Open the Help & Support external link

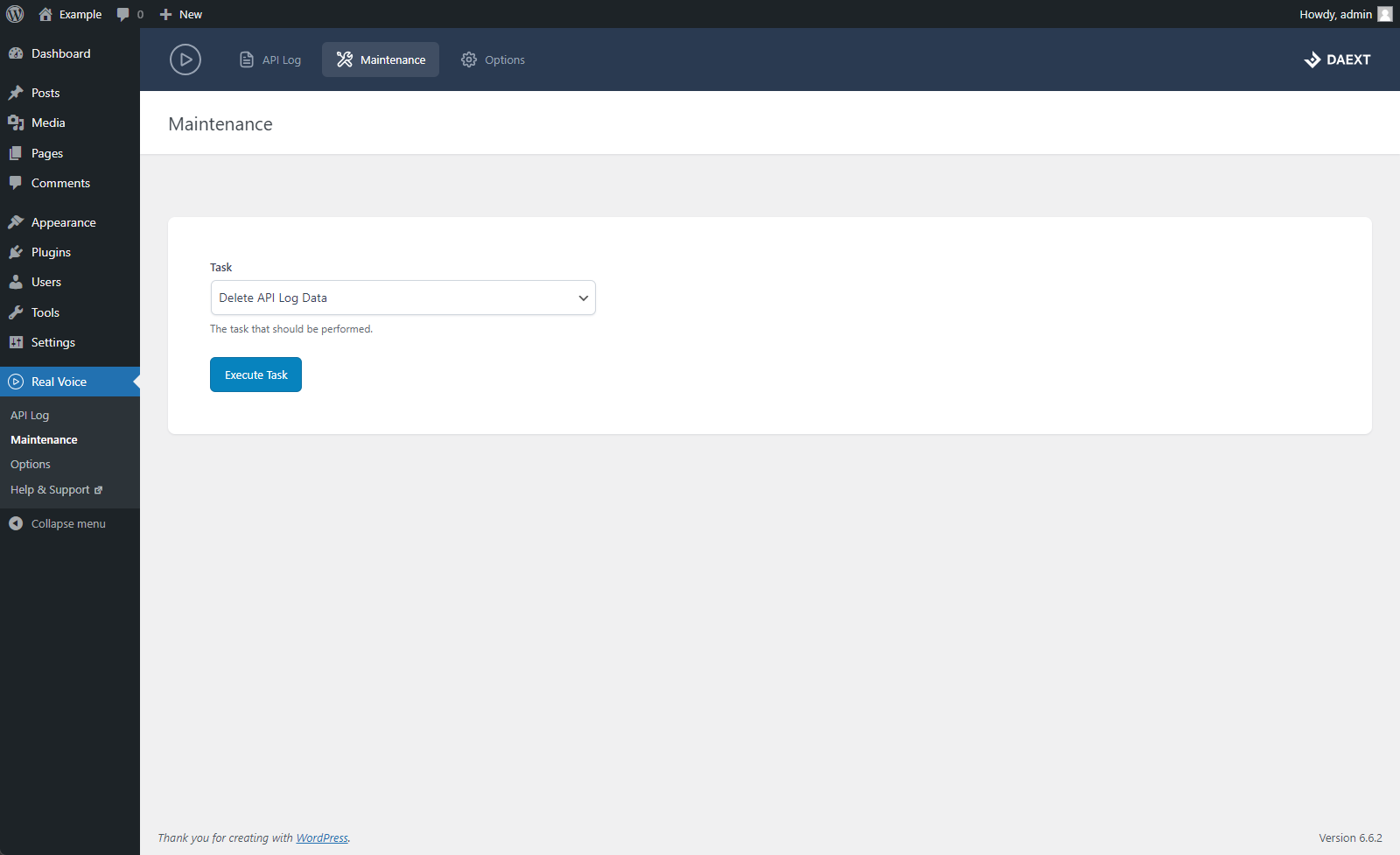coord(56,489)
